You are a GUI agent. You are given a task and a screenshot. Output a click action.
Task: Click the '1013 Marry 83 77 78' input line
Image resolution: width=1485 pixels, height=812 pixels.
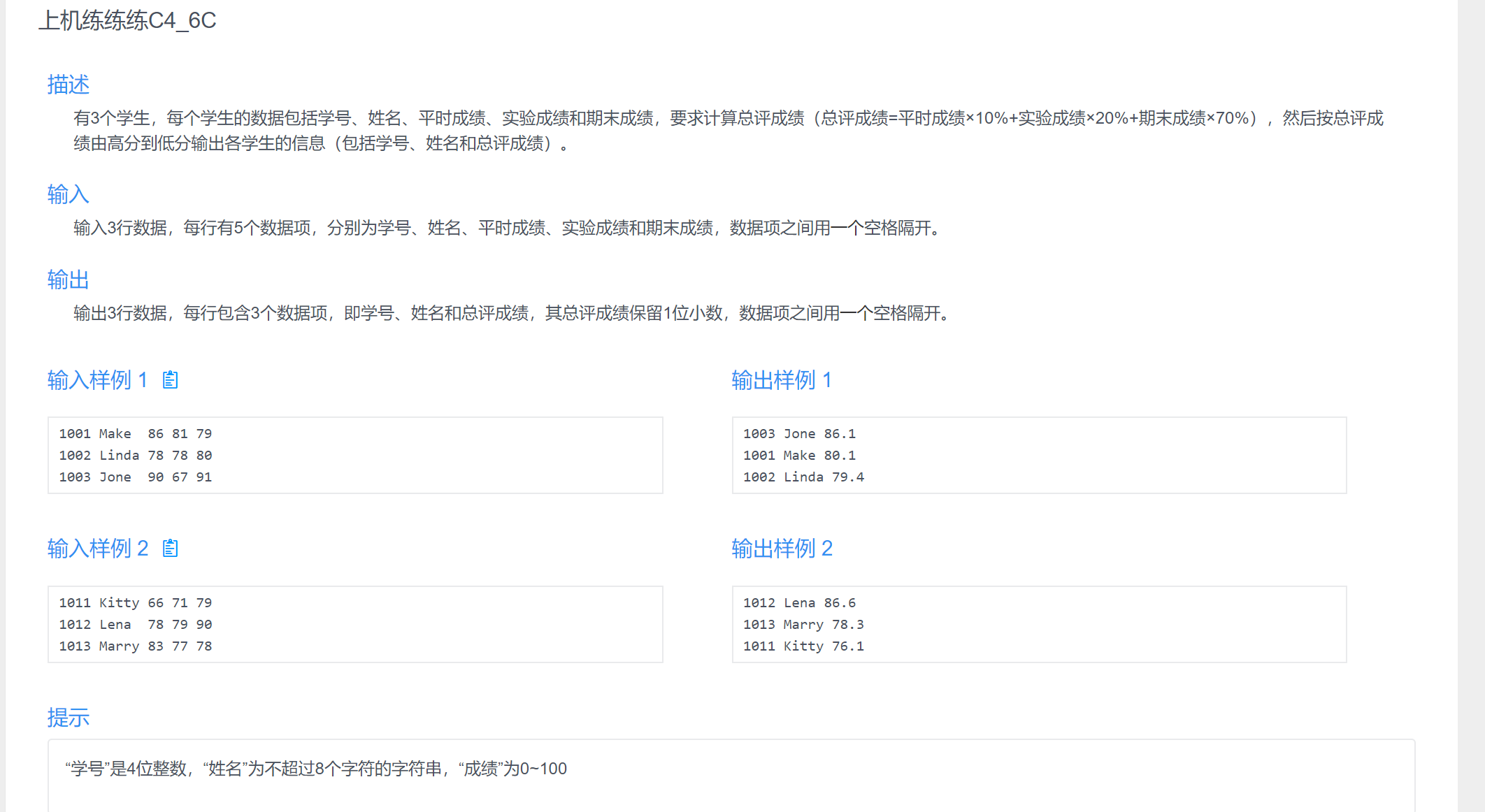click(x=135, y=646)
